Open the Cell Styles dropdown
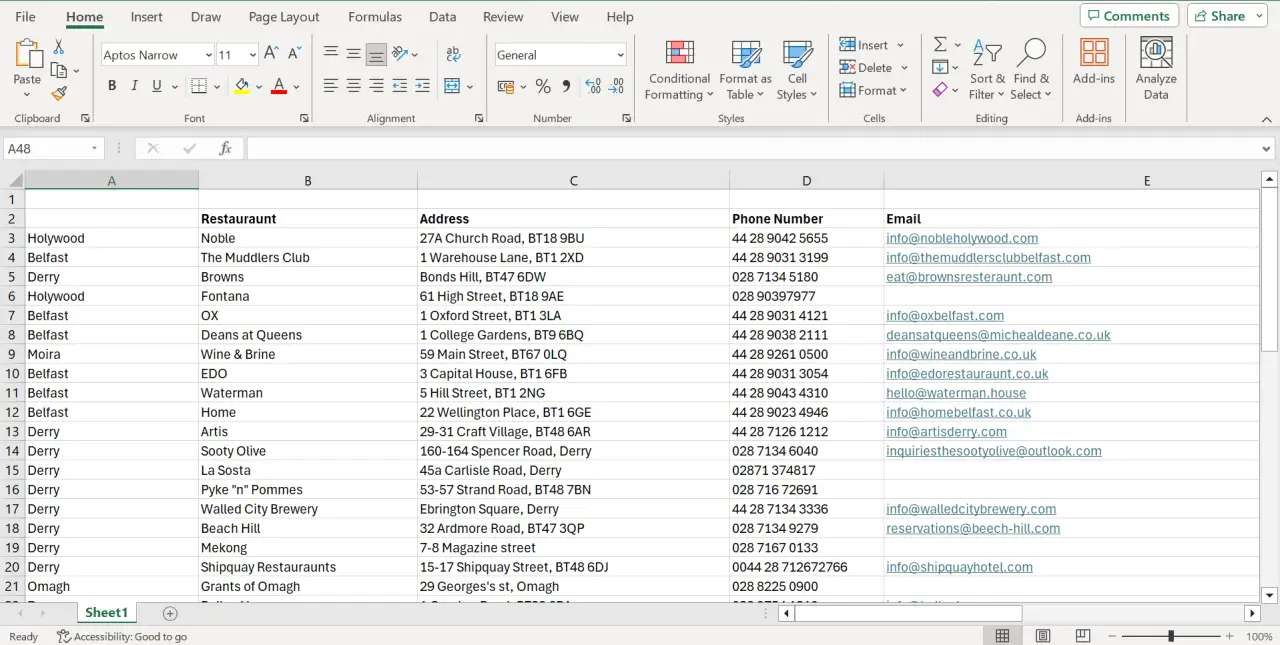This screenshot has height=645, width=1280. [797, 70]
